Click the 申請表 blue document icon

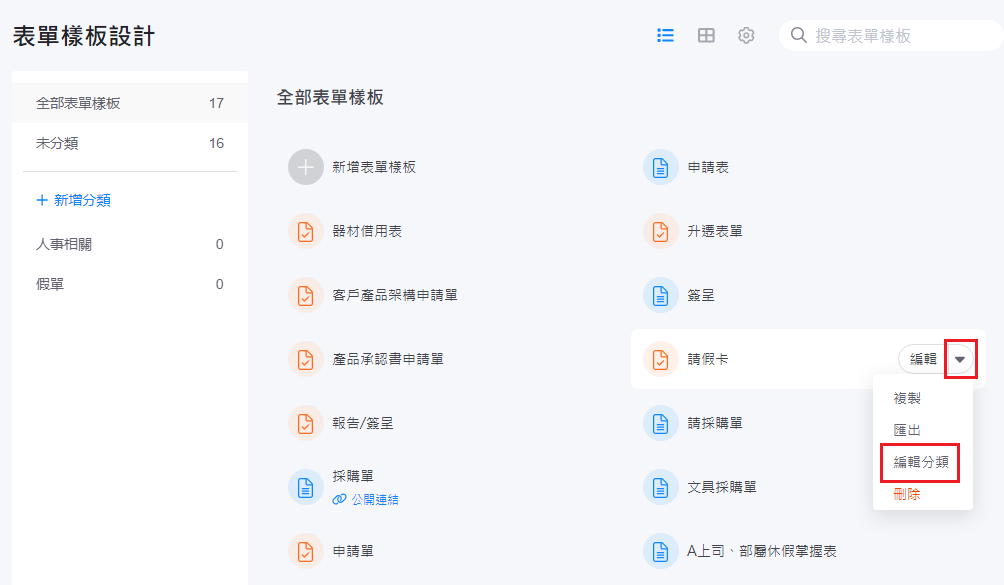point(660,167)
